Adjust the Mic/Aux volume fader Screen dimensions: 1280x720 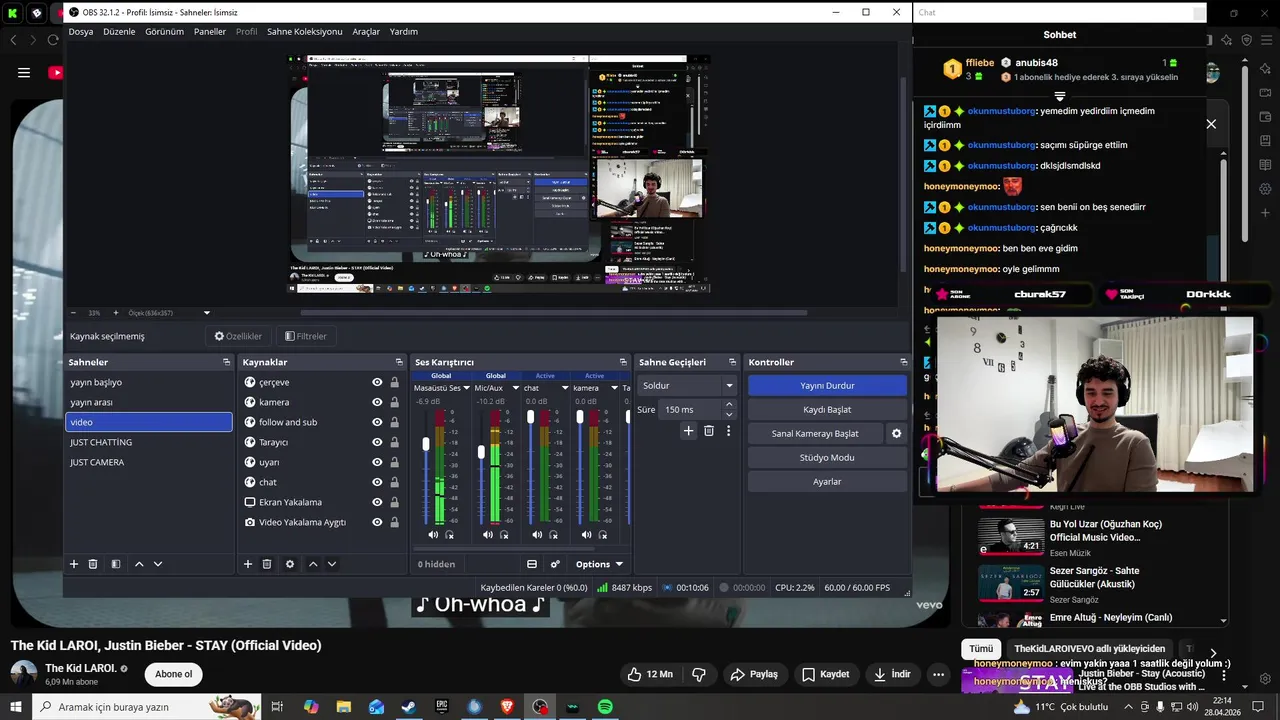coord(481,452)
